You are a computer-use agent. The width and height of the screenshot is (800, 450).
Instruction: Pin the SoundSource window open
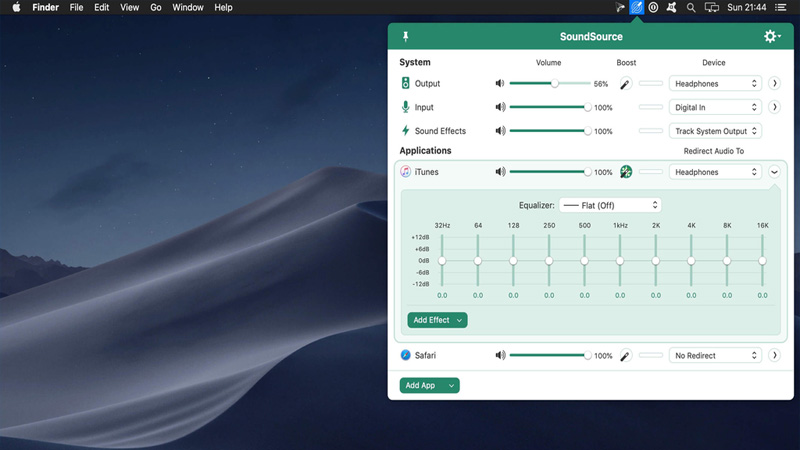406,36
